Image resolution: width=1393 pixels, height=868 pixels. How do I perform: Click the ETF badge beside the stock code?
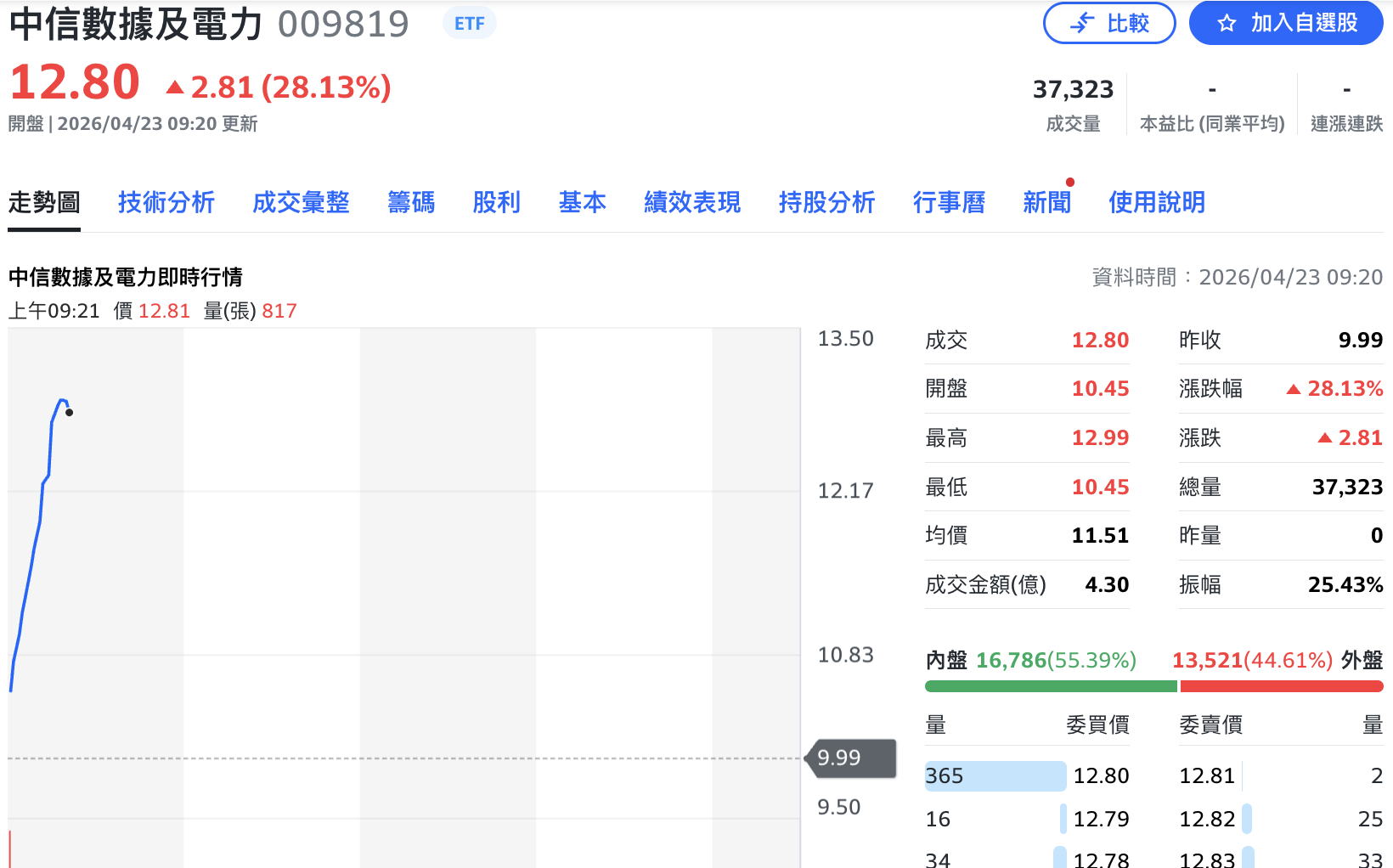click(469, 24)
